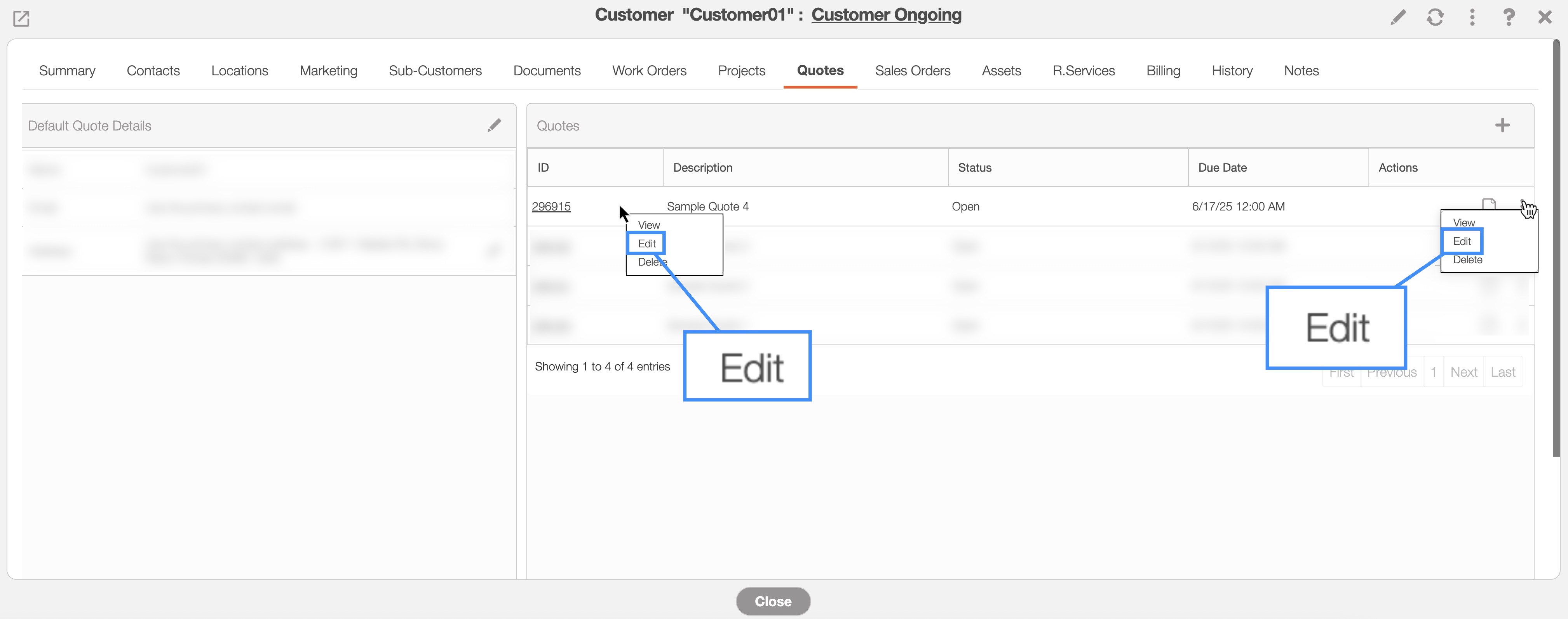Add a new quote with plus icon

[x=1502, y=125]
